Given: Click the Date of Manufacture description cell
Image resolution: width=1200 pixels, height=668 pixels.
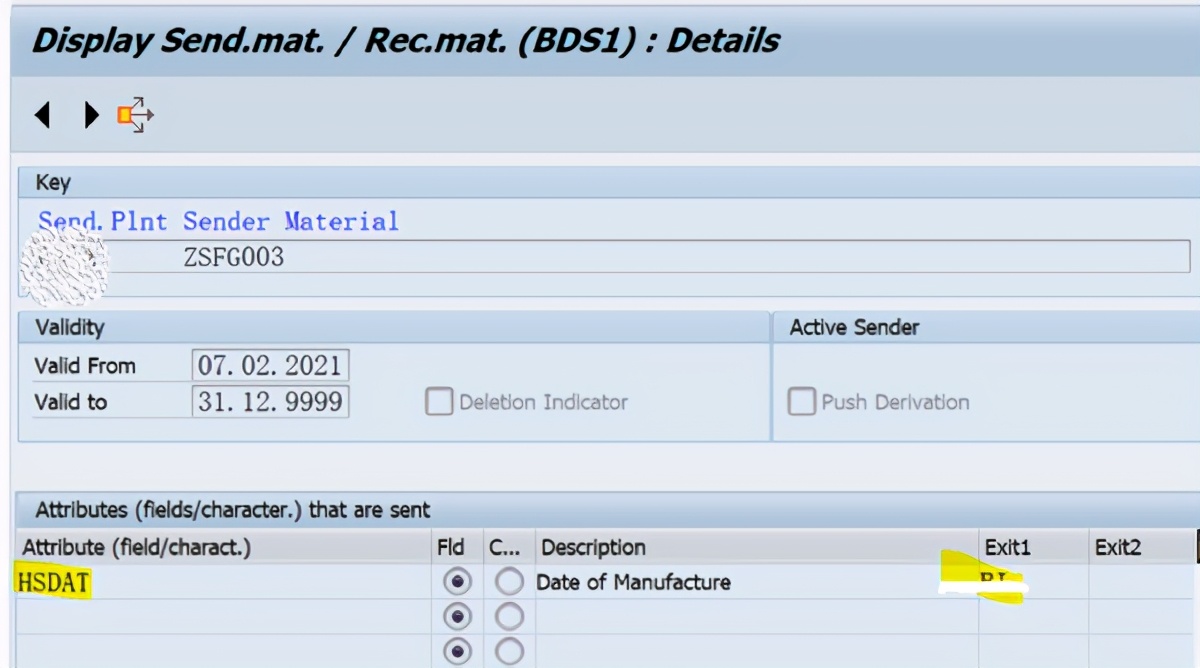Looking at the screenshot, I should pos(633,581).
